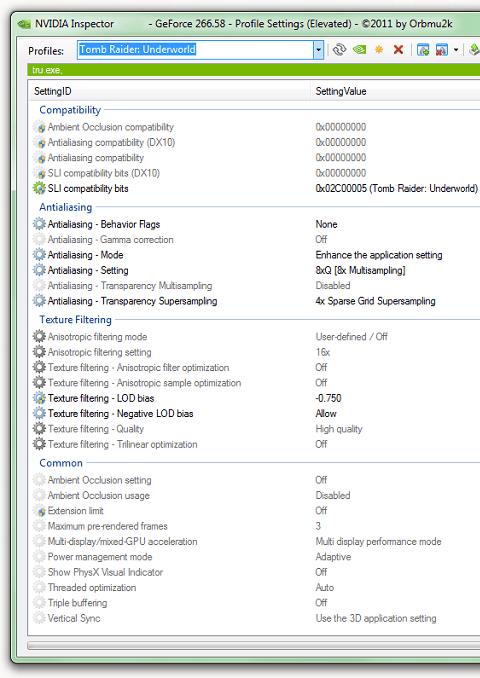Click the refresh profile settings icon
Image resolution: width=480 pixels, height=678 pixels.
(x=339, y=50)
